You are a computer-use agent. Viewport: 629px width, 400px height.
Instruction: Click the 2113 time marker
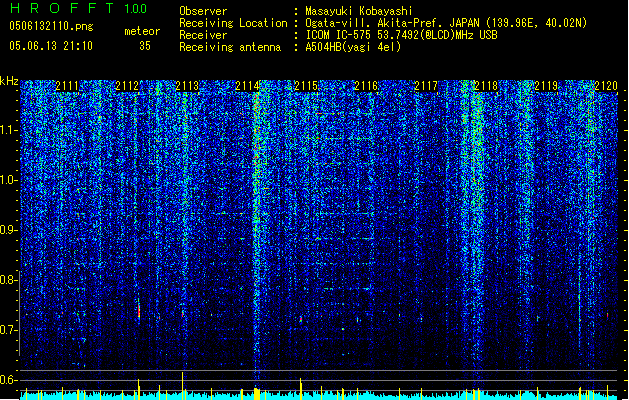point(187,86)
